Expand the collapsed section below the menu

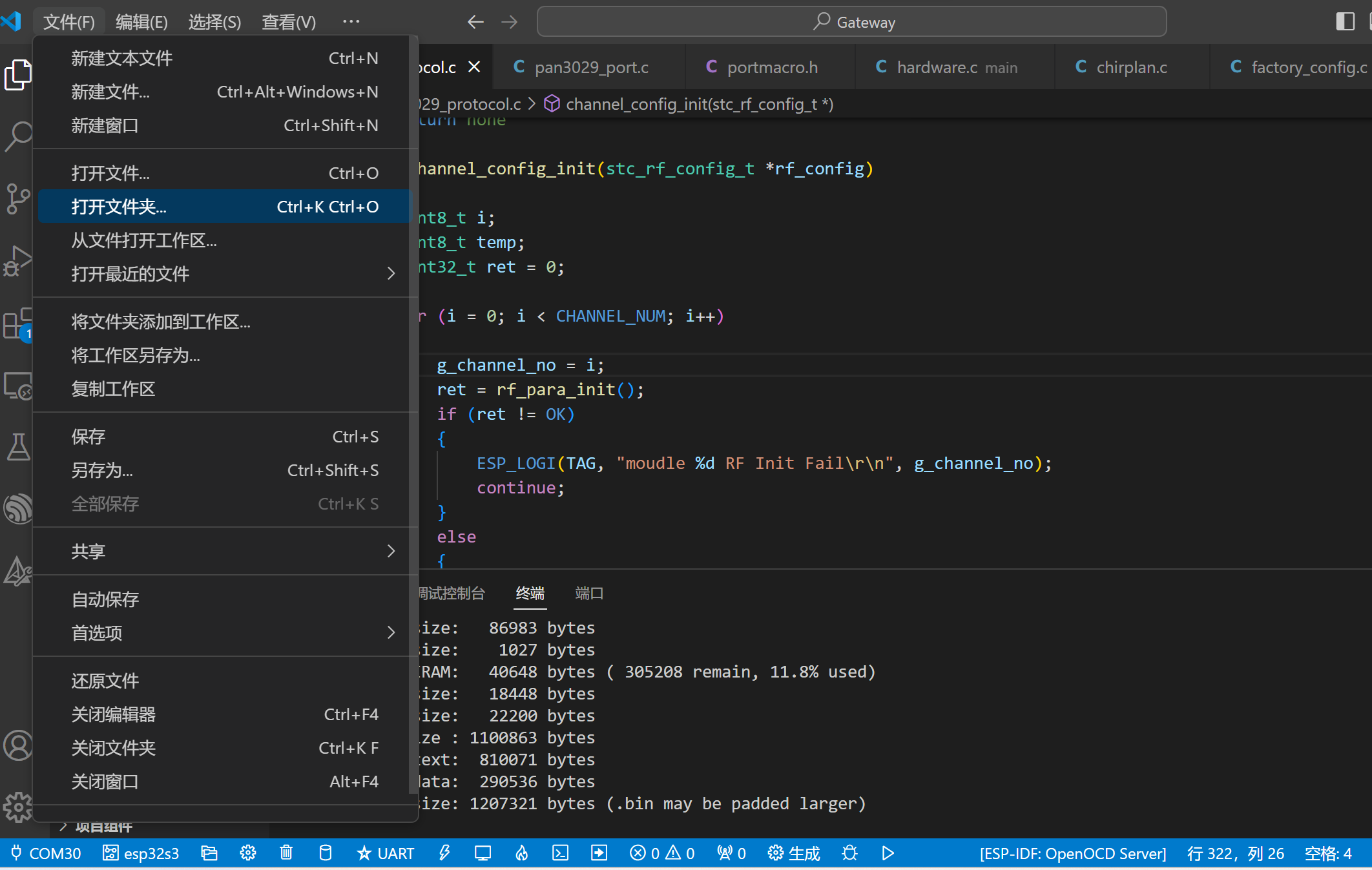click(x=63, y=827)
